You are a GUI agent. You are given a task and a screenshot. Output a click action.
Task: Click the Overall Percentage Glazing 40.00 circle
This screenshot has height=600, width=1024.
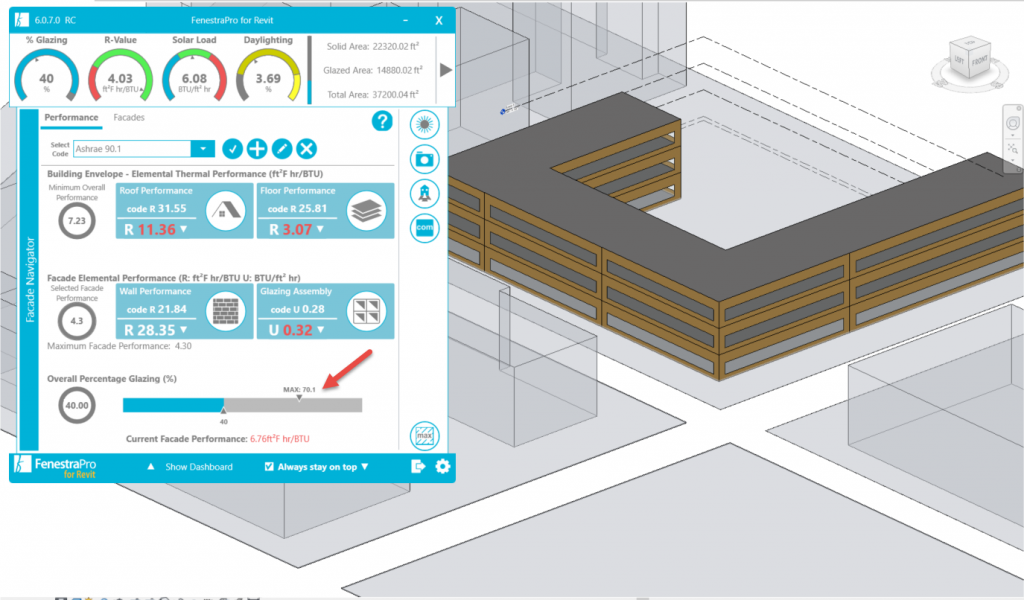coord(77,405)
